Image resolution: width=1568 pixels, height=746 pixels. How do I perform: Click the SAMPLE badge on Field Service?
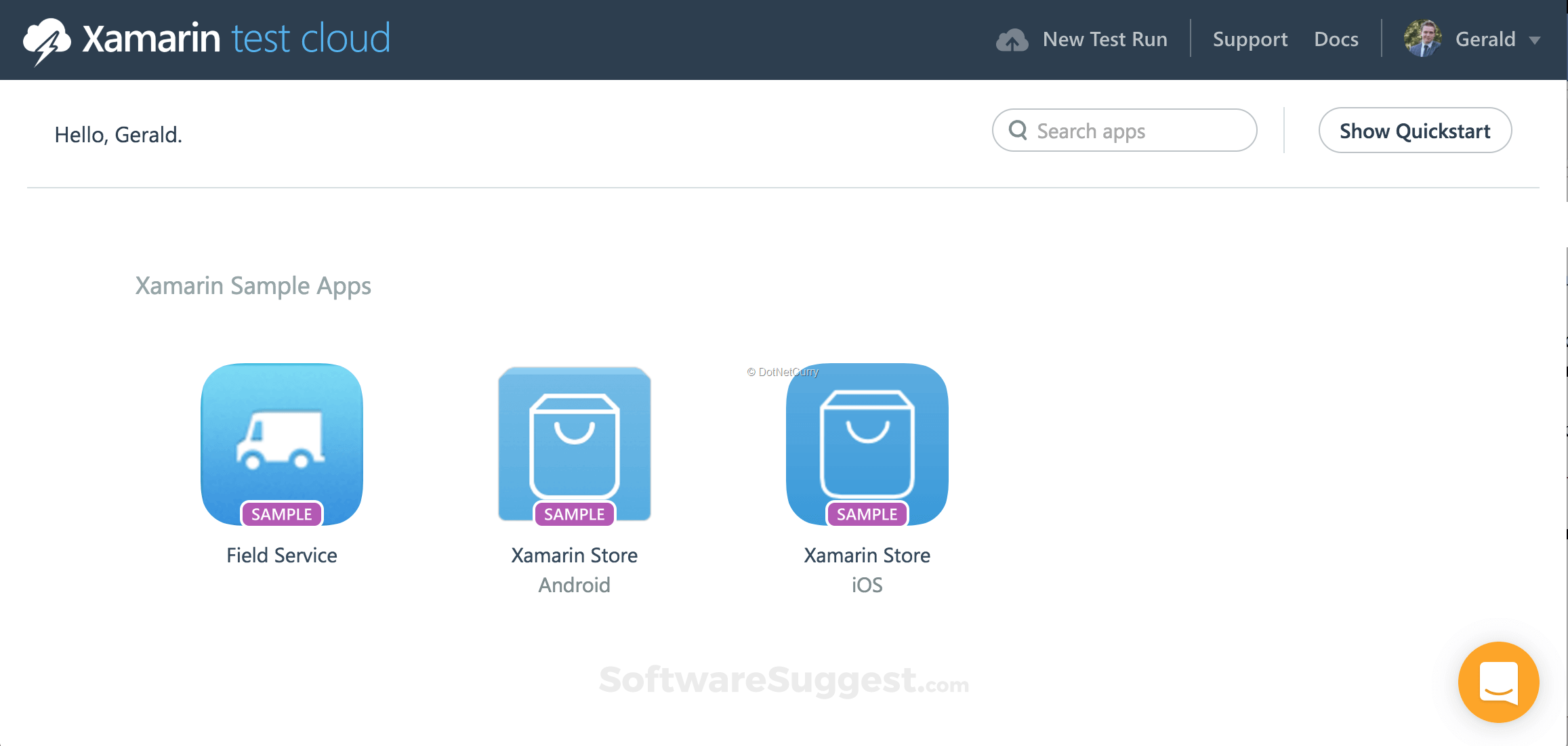click(x=282, y=514)
